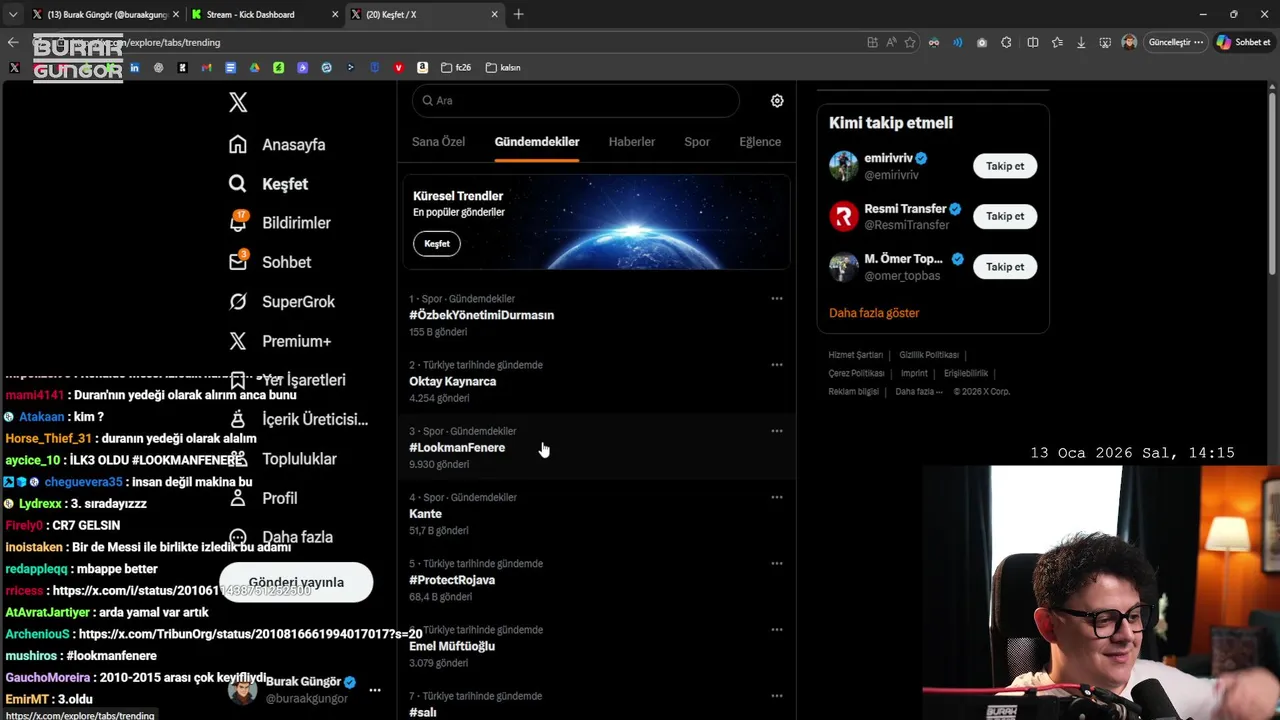Click Keşfet button on Küresel Trendler banner
The width and height of the screenshot is (1280, 720).
pos(437,244)
